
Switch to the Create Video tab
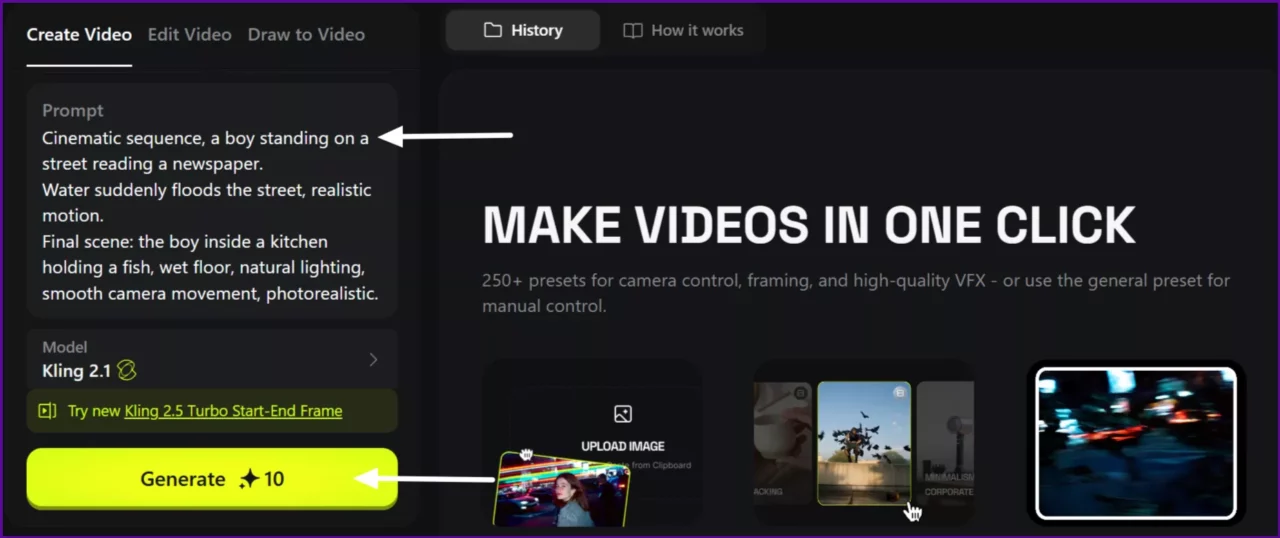pyautogui.click(x=79, y=34)
